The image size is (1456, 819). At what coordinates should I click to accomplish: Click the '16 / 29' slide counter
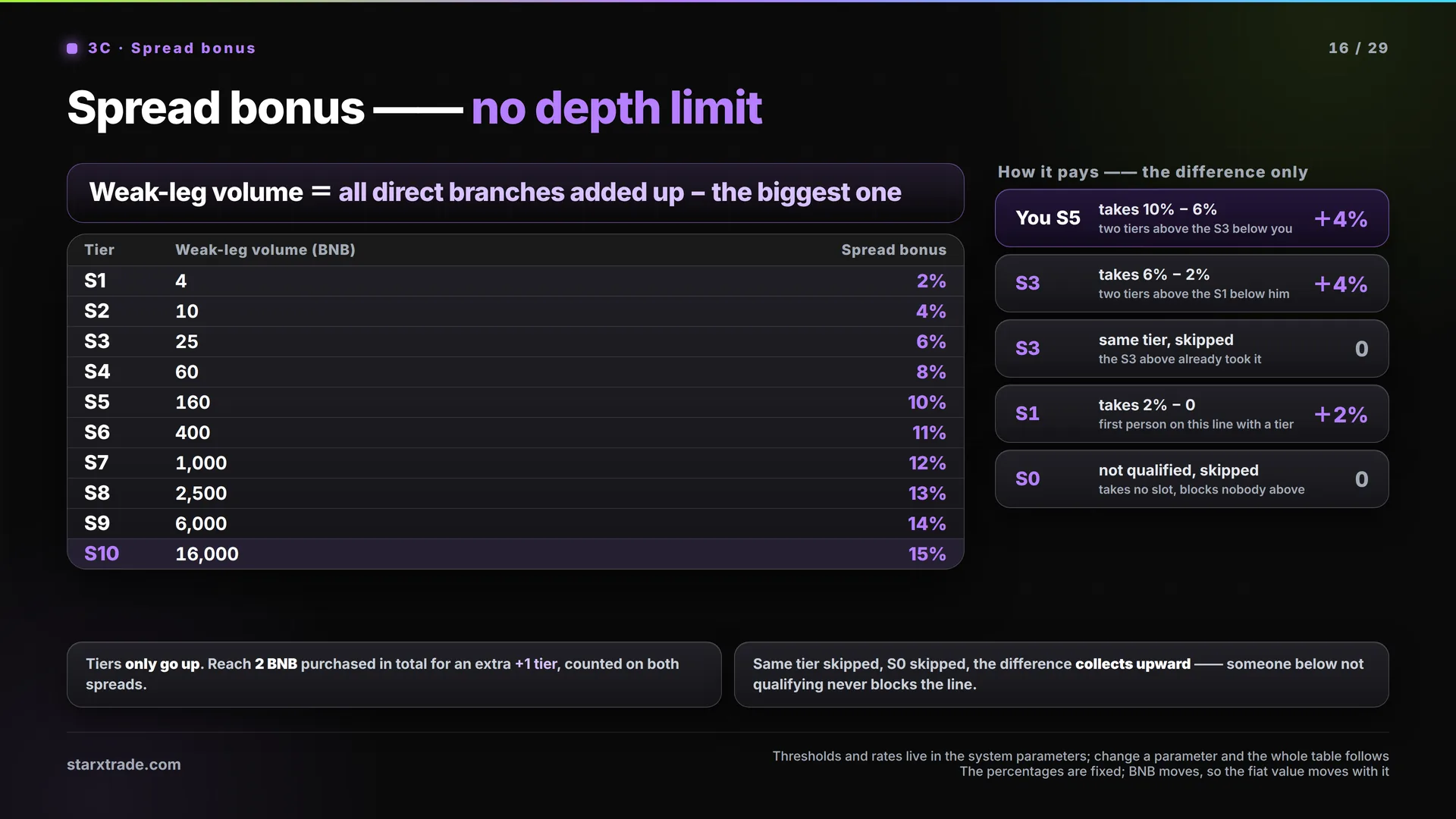point(1358,48)
